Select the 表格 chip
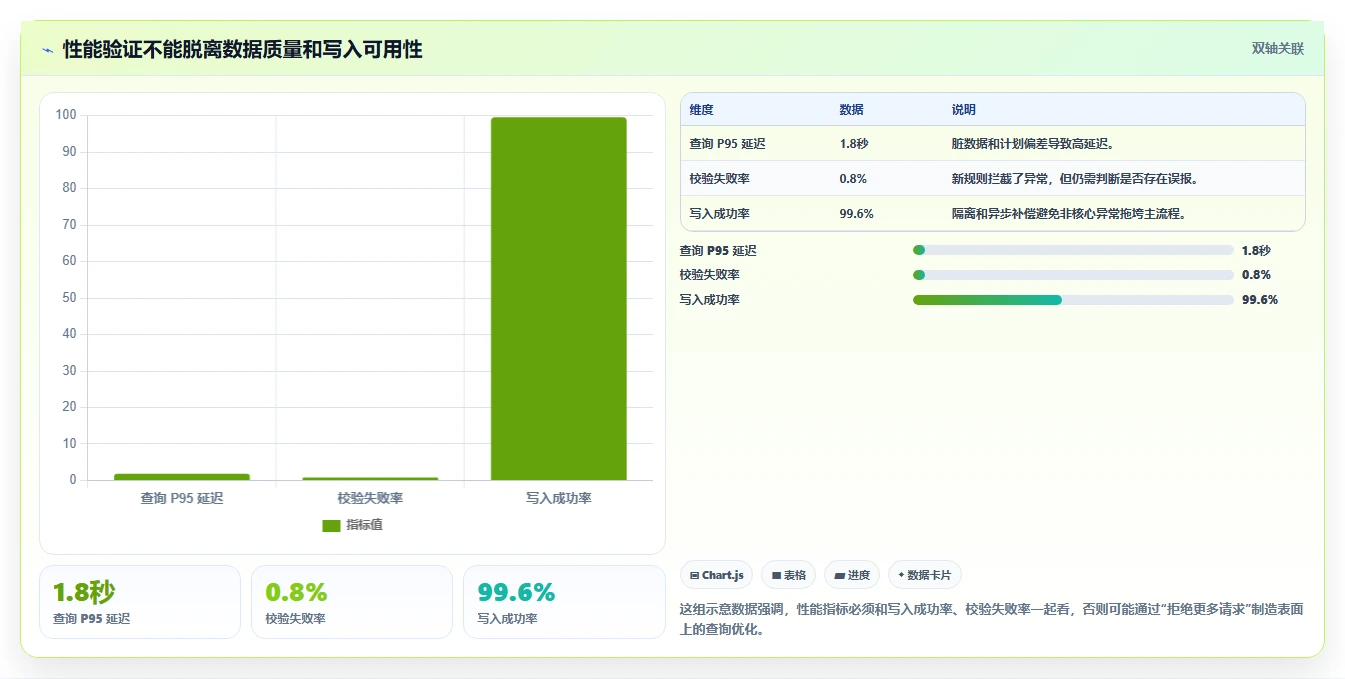This screenshot has width=1345, height=679. click(x=788, y=575)
